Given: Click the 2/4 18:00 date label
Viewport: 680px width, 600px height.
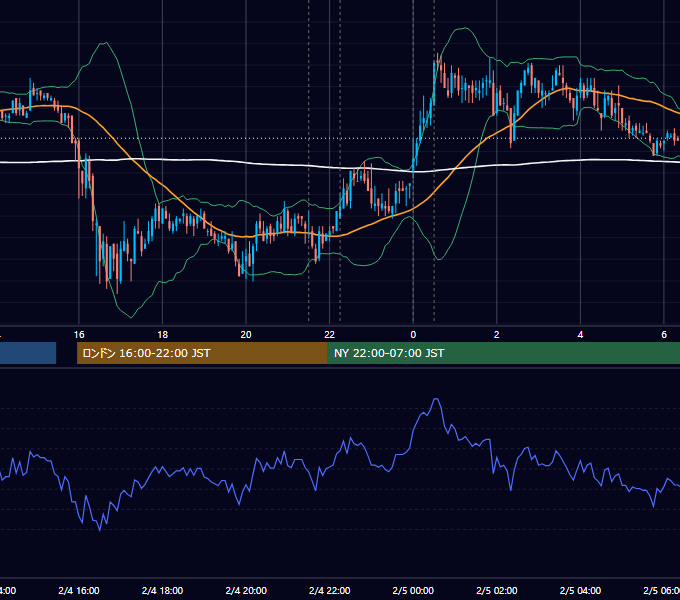Looking at the screenshot, I should [163, 590].
